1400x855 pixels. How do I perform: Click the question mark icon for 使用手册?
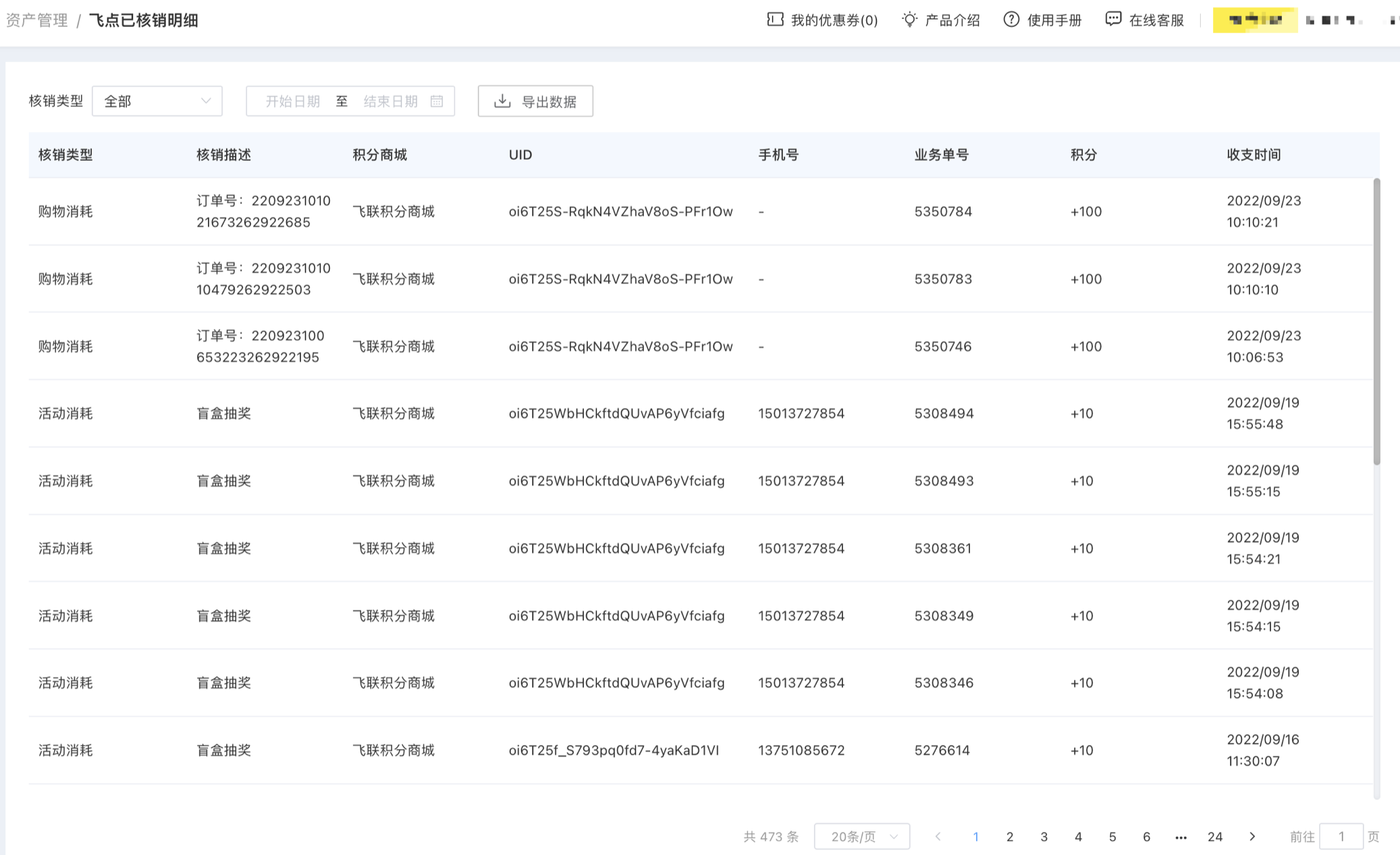[1011, 20]
